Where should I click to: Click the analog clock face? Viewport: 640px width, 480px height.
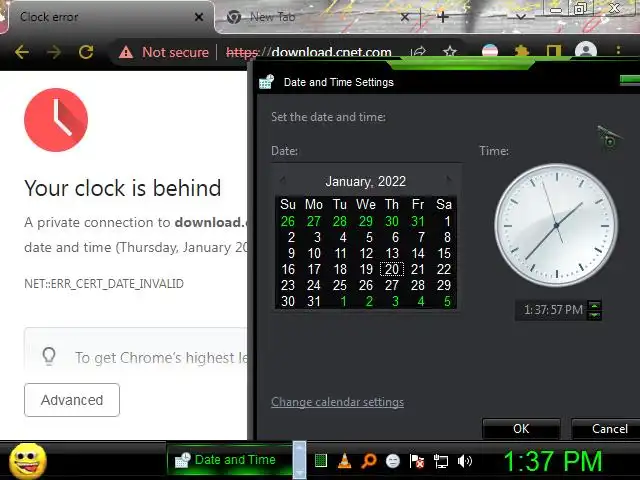tap(556, 225)
